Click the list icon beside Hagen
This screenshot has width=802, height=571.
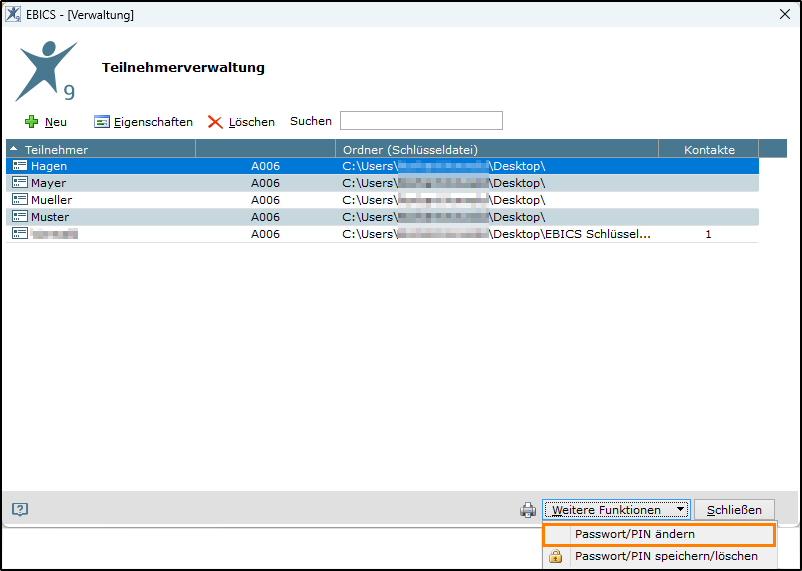click(20, 165)
